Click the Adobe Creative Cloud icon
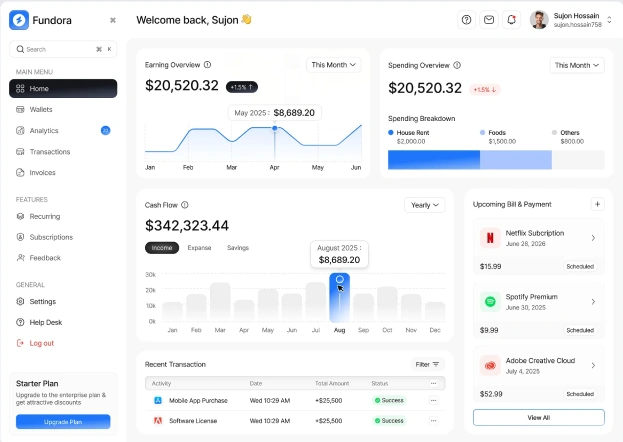This screenshot has width=623, height=442. (490, 365)
